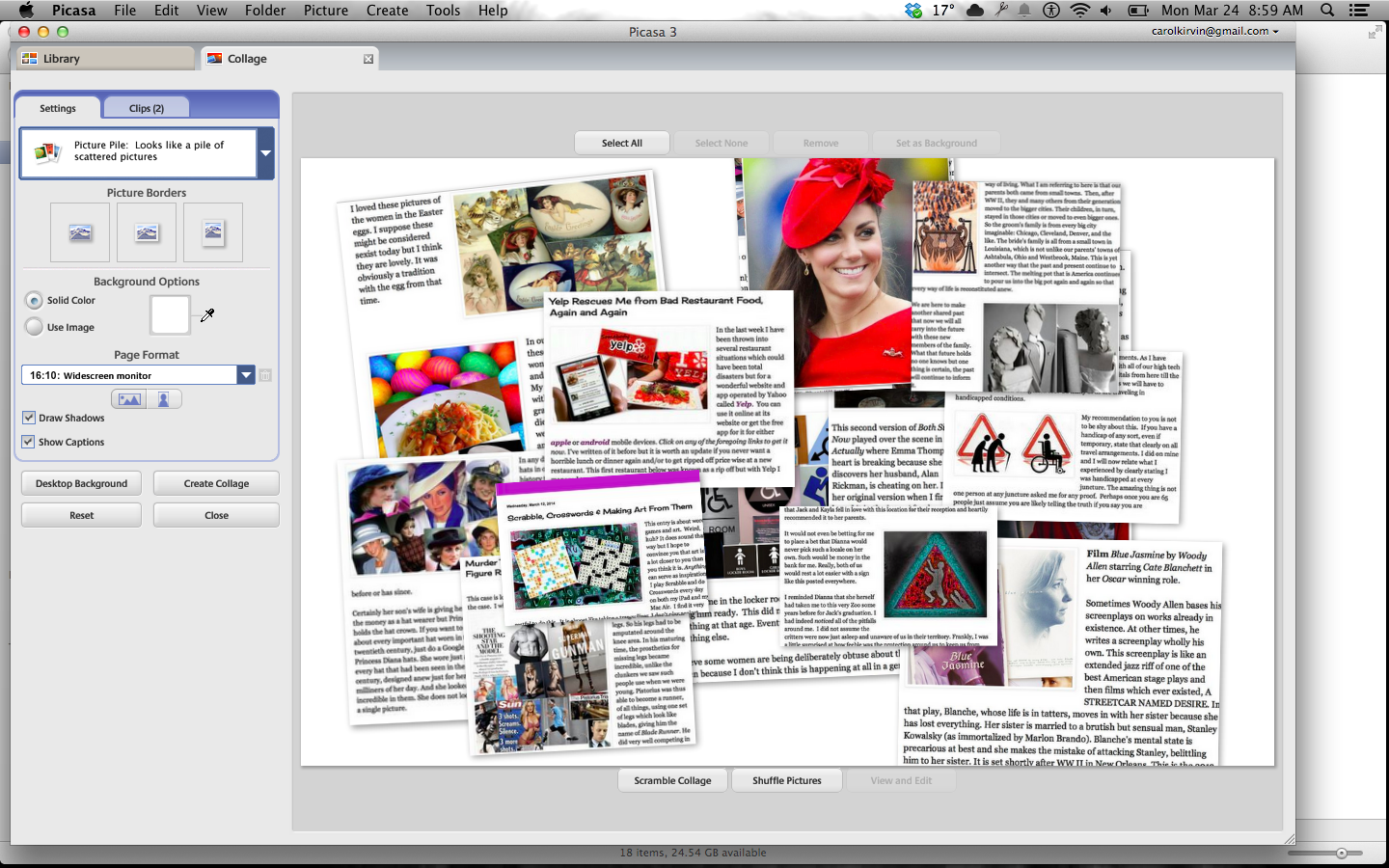The height and width of the screenshot is (868, 1389).
Task: Choose the thin white border style
Action: pos(147,232)
